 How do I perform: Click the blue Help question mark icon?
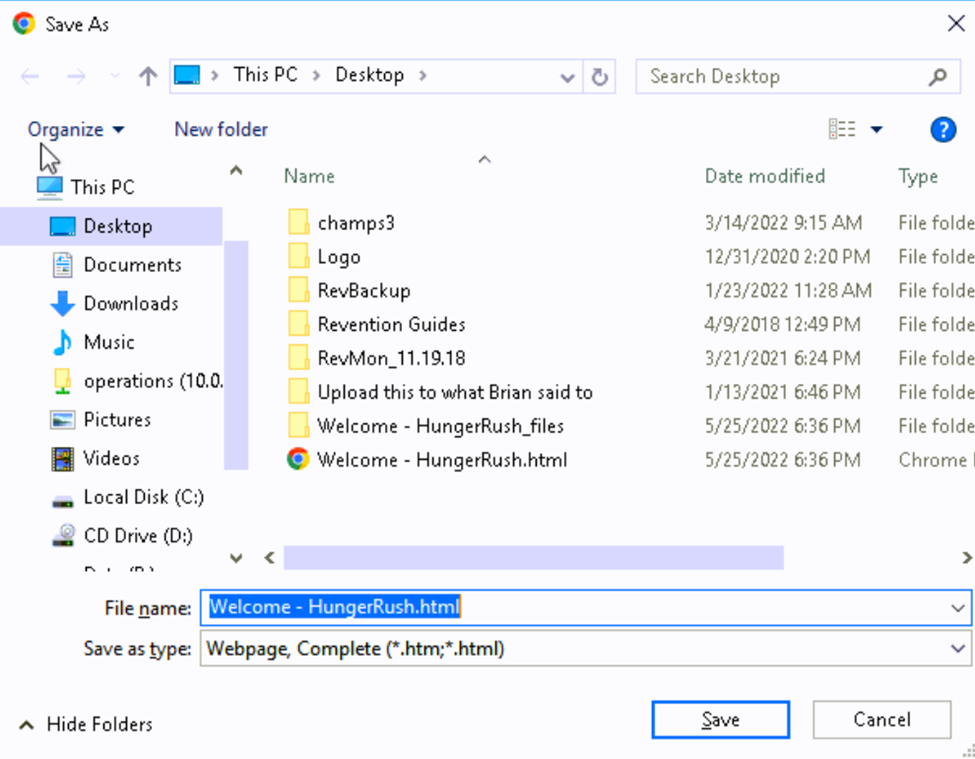point(943,129)
